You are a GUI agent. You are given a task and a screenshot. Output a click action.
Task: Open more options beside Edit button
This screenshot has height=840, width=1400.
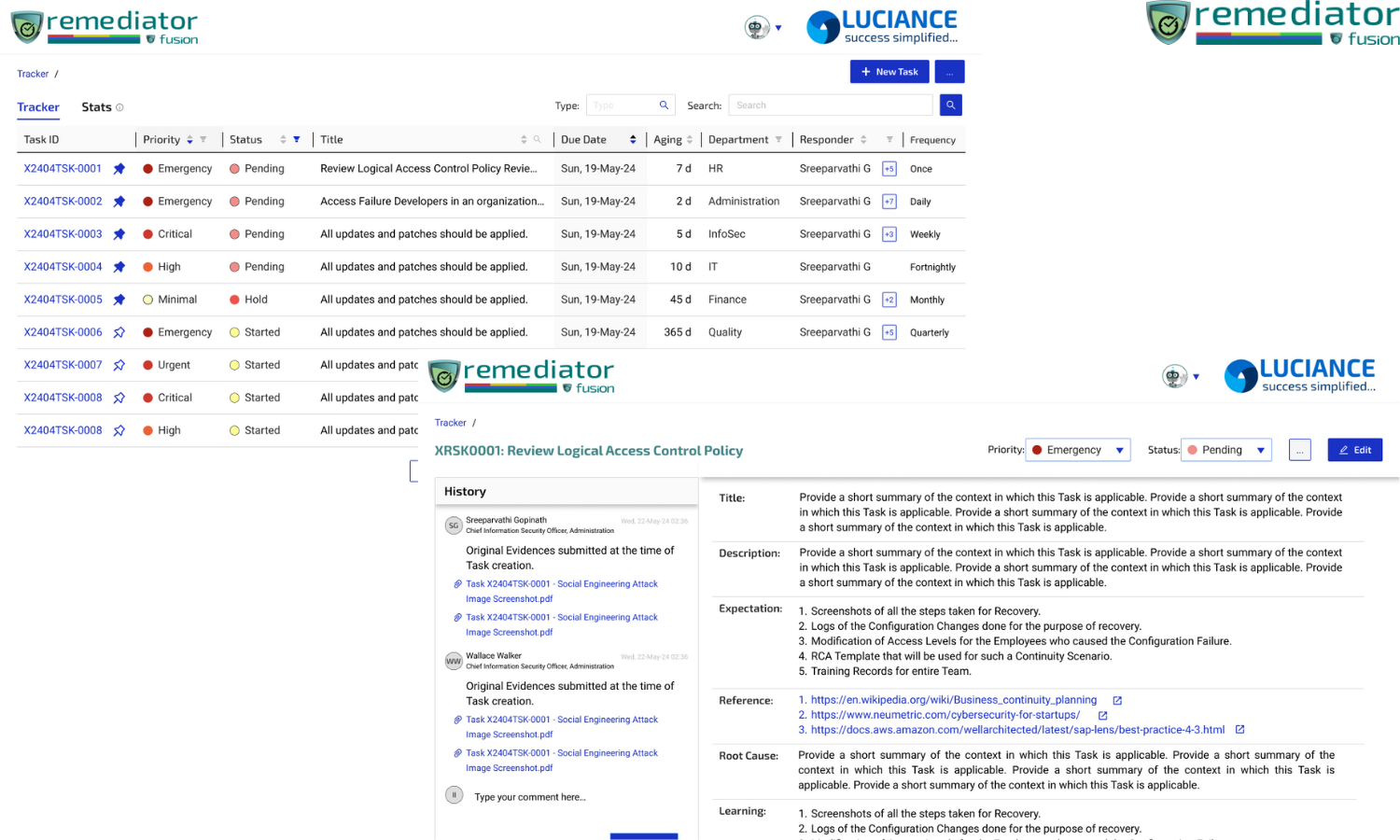coord(1299,450)
